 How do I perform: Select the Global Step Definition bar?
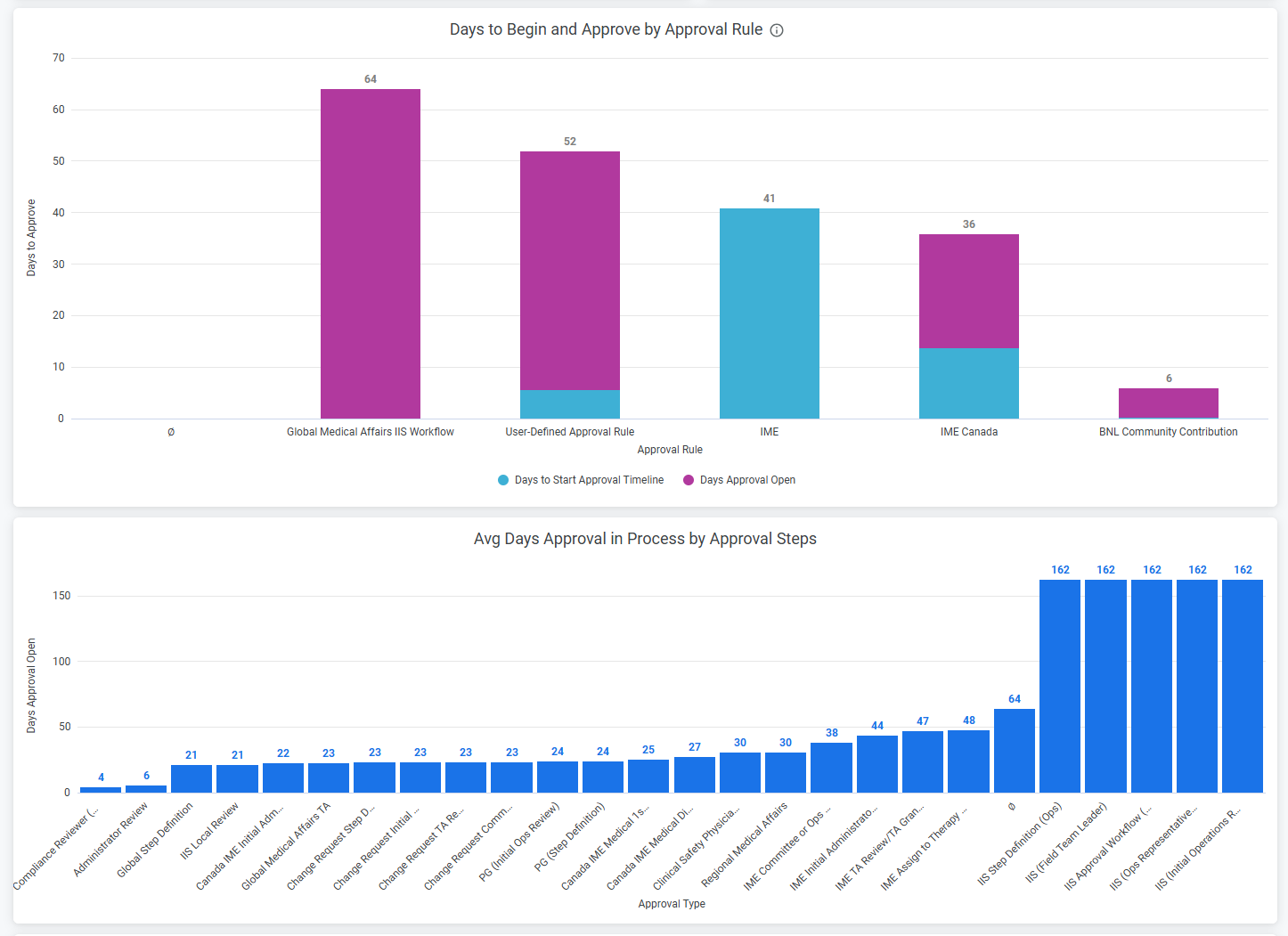(x=192, y=778)
